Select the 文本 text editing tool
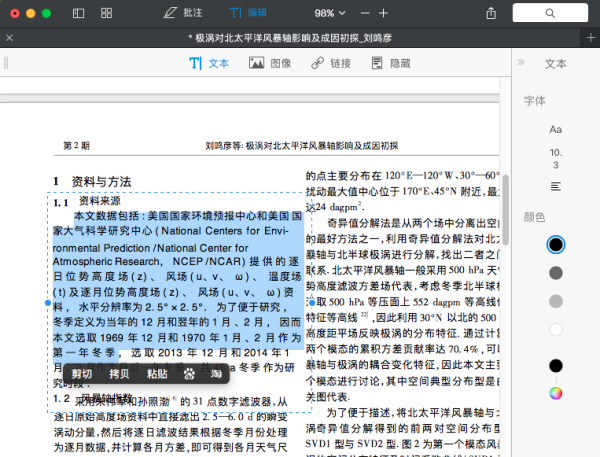 point(209,63)
